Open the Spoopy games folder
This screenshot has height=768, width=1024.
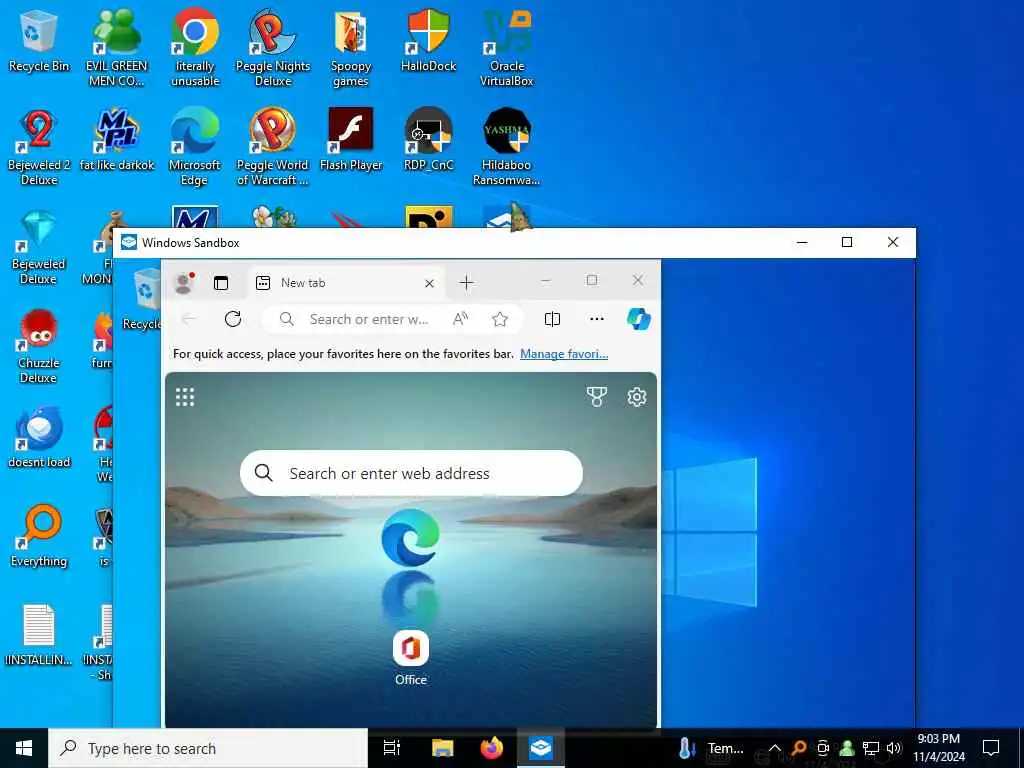pos(351,47)
